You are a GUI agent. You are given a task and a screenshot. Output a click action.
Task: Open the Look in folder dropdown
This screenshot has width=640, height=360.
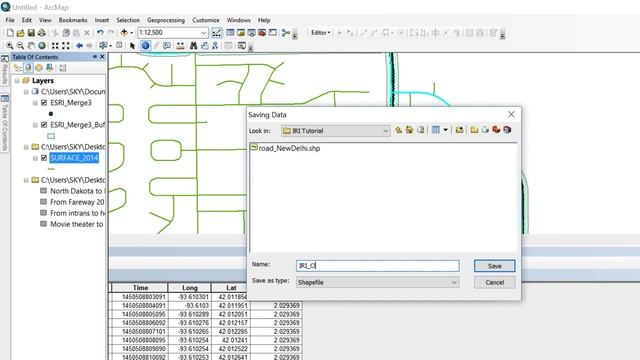point(385,131)
